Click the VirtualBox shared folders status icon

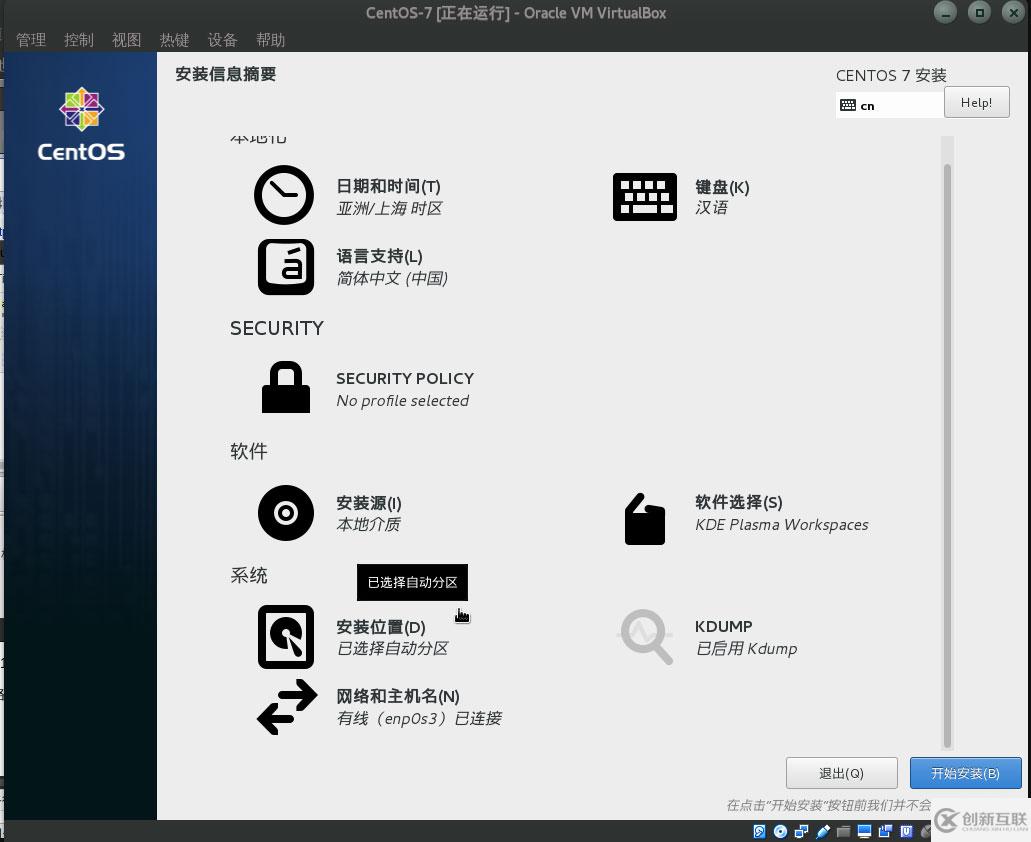click(844, 832)
